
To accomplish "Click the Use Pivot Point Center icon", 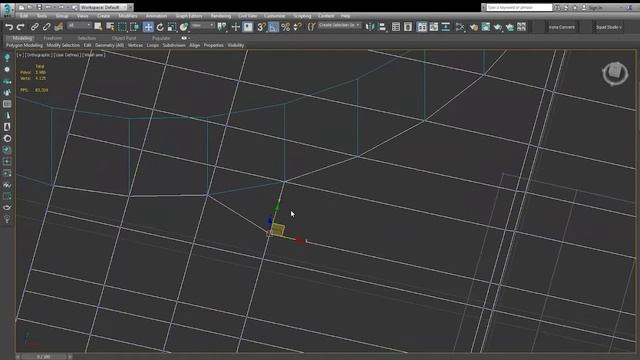I will pyautogui.click(x=222, y=27).
